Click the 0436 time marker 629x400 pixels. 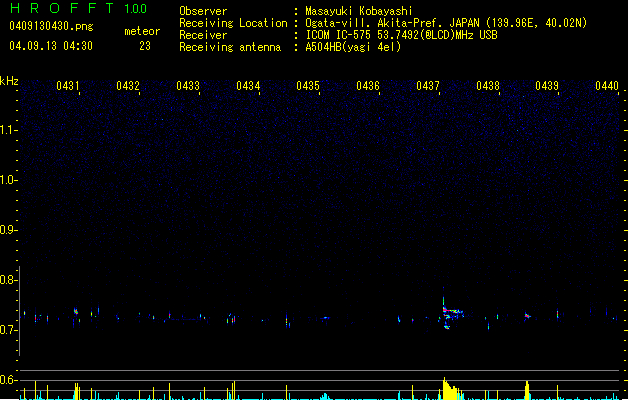point(368,86)
